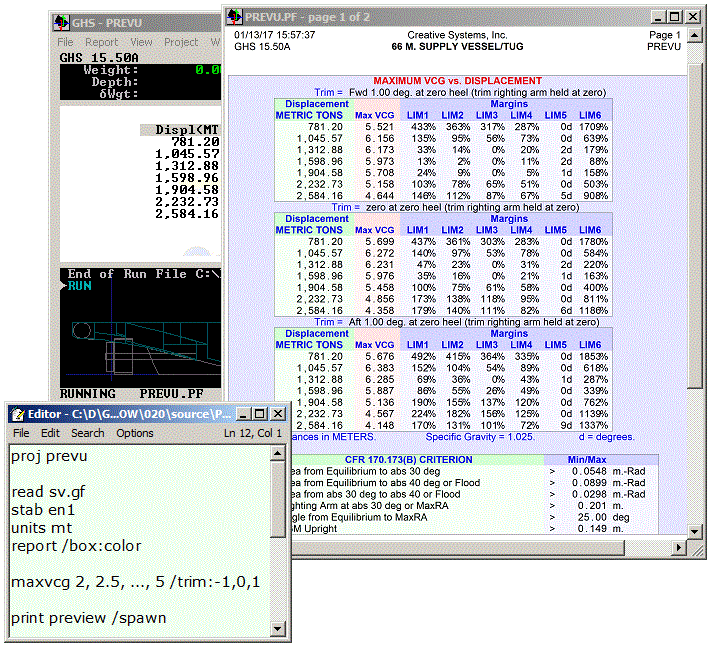Click the preview horizontal scrollbar thumb
Image resolution: width=714 pixels, height=648 pixels.
tap(458, 547)
